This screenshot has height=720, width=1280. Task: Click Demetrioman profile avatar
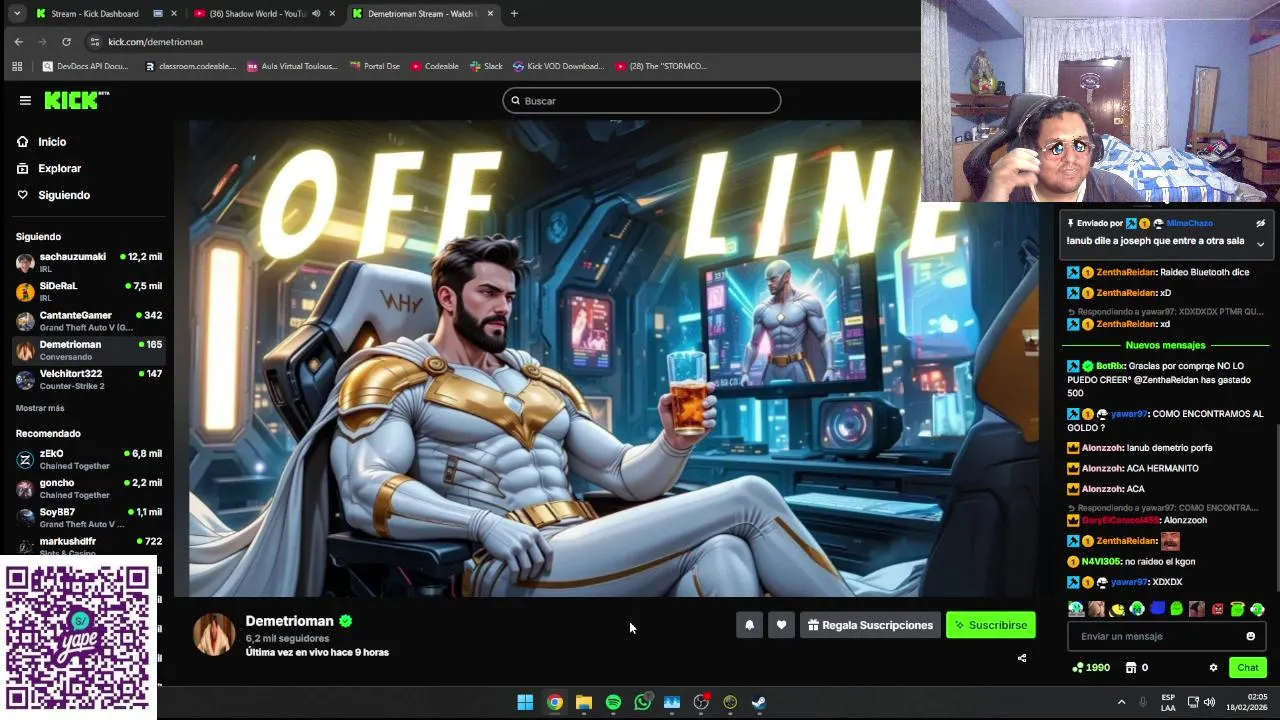pyautogui.click(x=214, y=634)
